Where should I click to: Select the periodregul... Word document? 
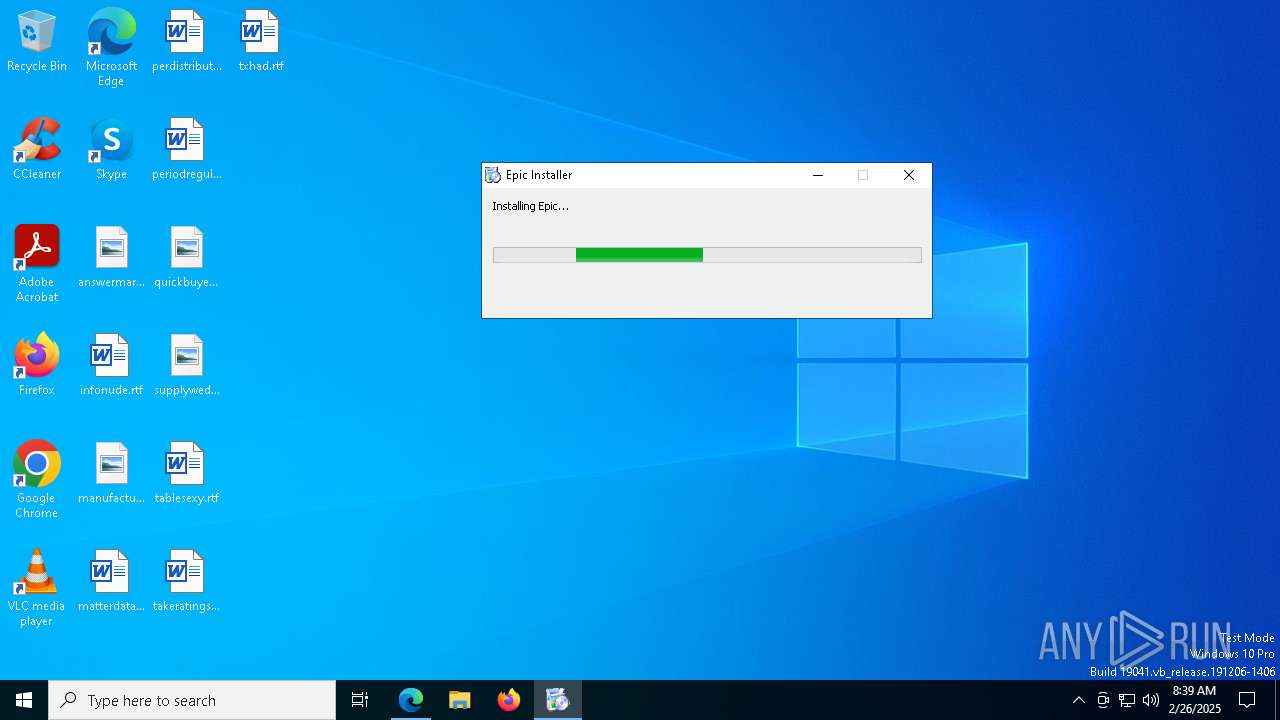click(x=186, y=150)
